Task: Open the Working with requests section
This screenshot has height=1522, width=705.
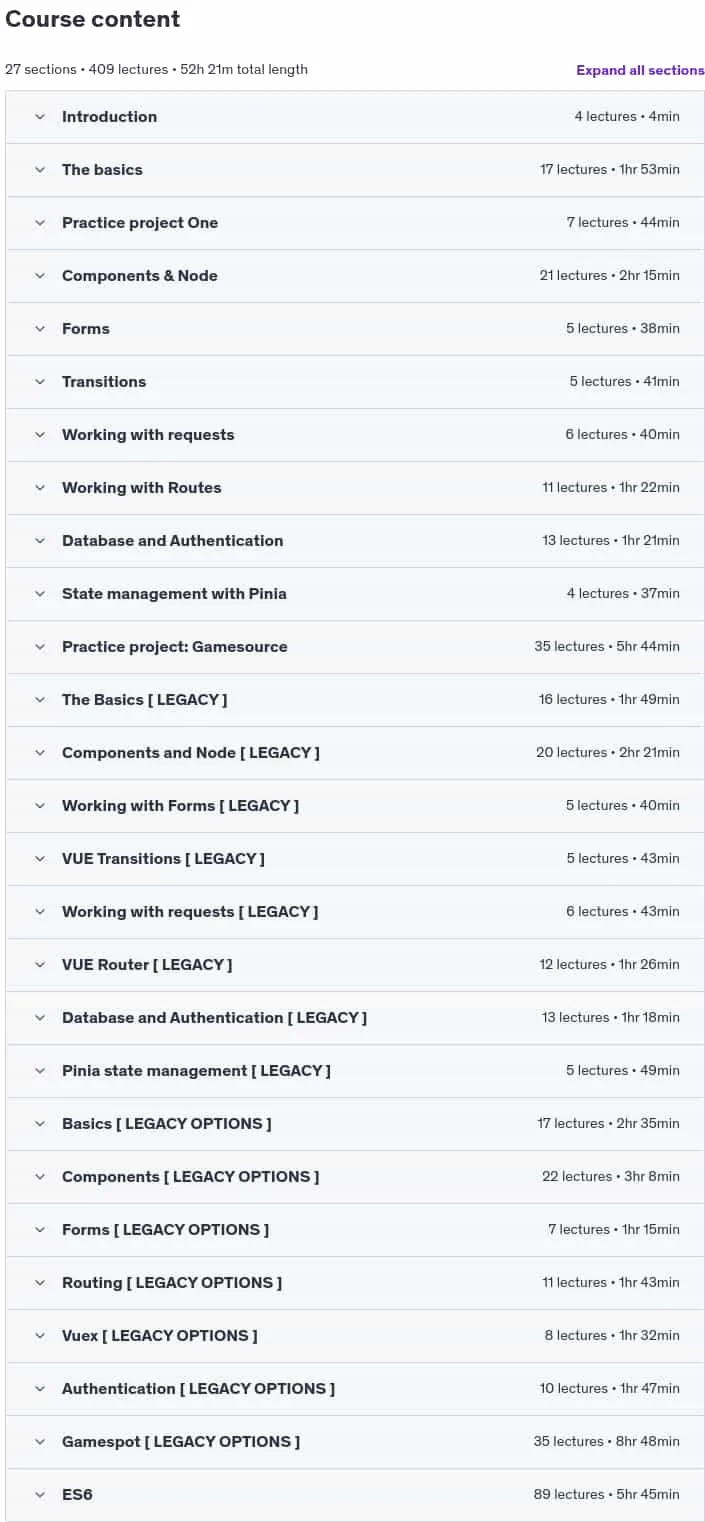Action: [355, 435]
